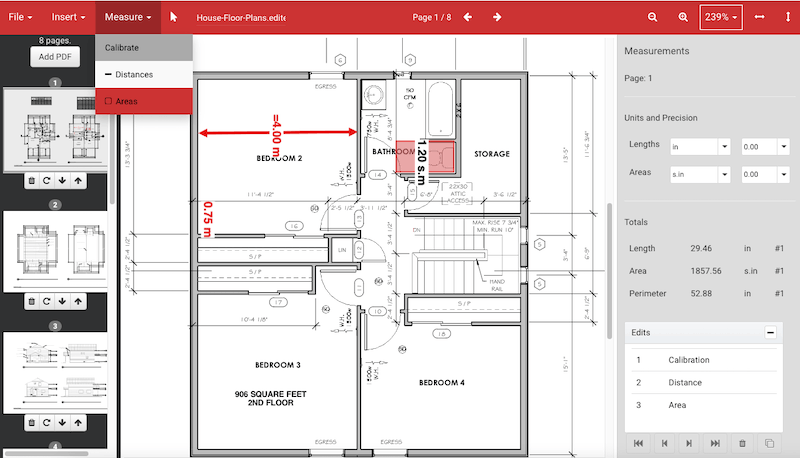800x458 pixels.
Task: Fit page to height icon
Action: click(788, 17)
